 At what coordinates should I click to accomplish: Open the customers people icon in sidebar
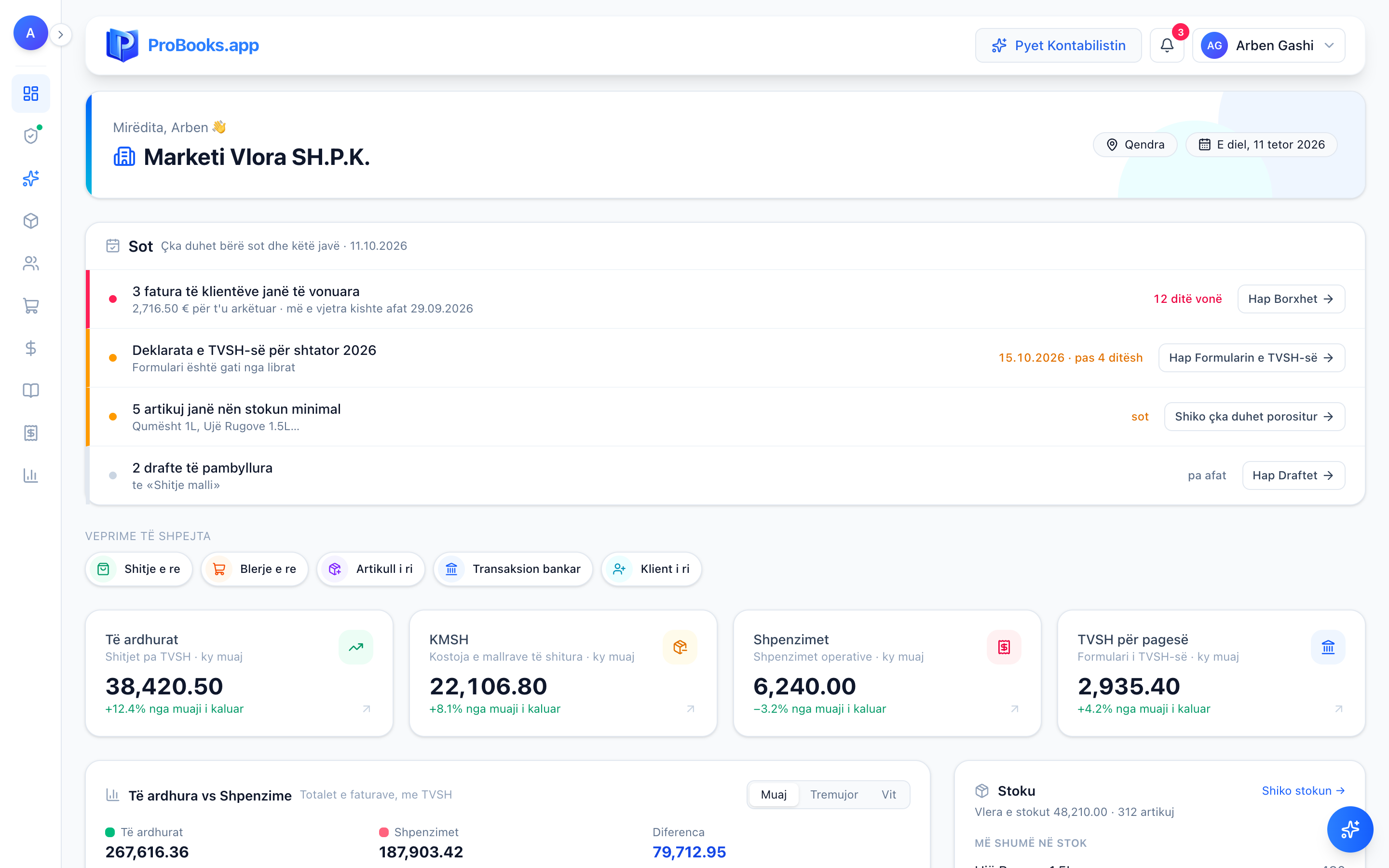(x=30, y=263)
